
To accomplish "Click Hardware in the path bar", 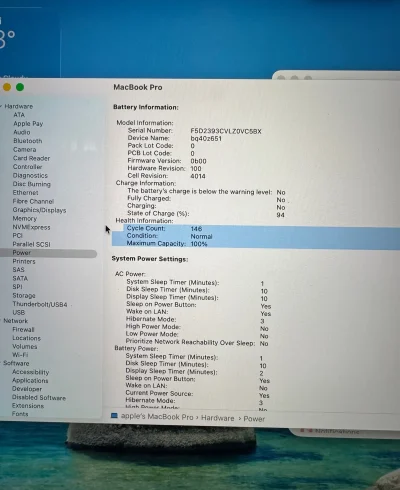I will point(218,418).
